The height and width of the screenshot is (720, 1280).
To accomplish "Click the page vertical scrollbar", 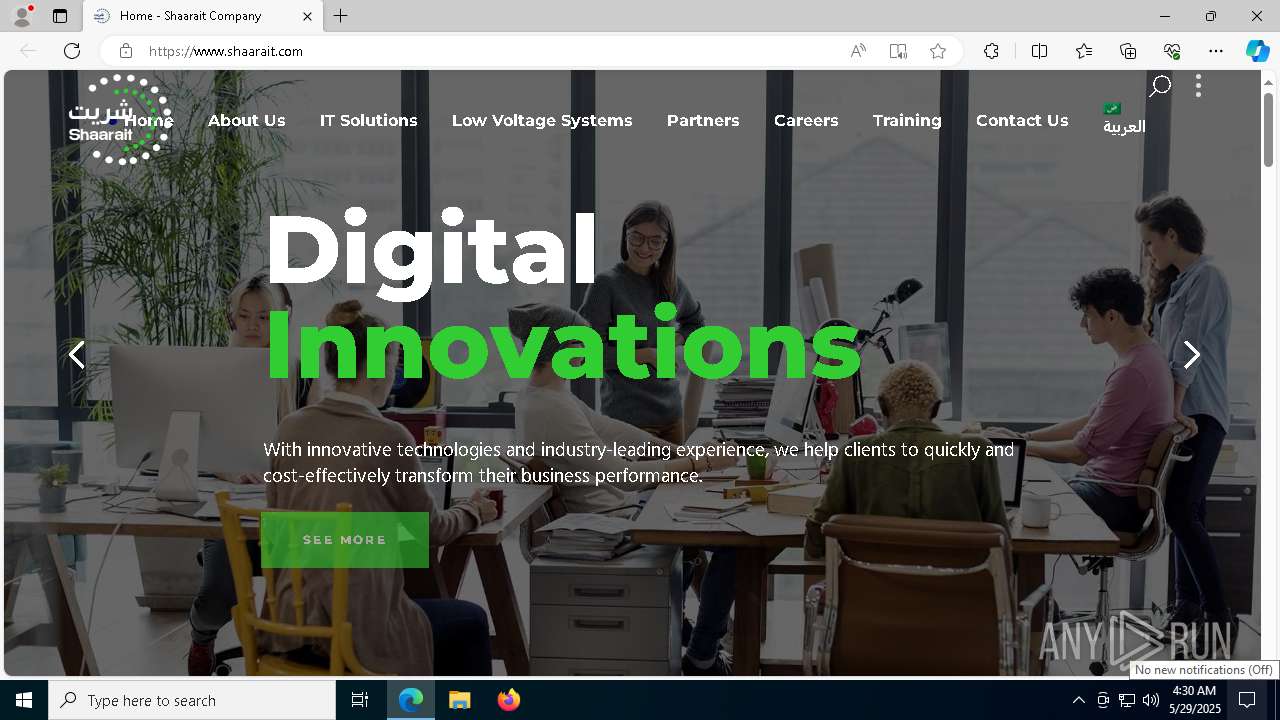I will click(1268, 372).
